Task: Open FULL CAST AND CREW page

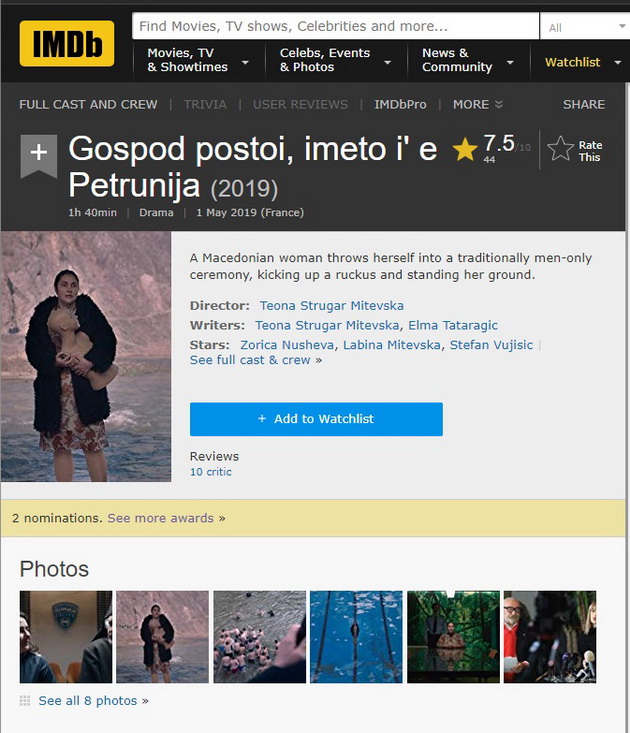Action: pyautogui.click(x=88, y=104)
